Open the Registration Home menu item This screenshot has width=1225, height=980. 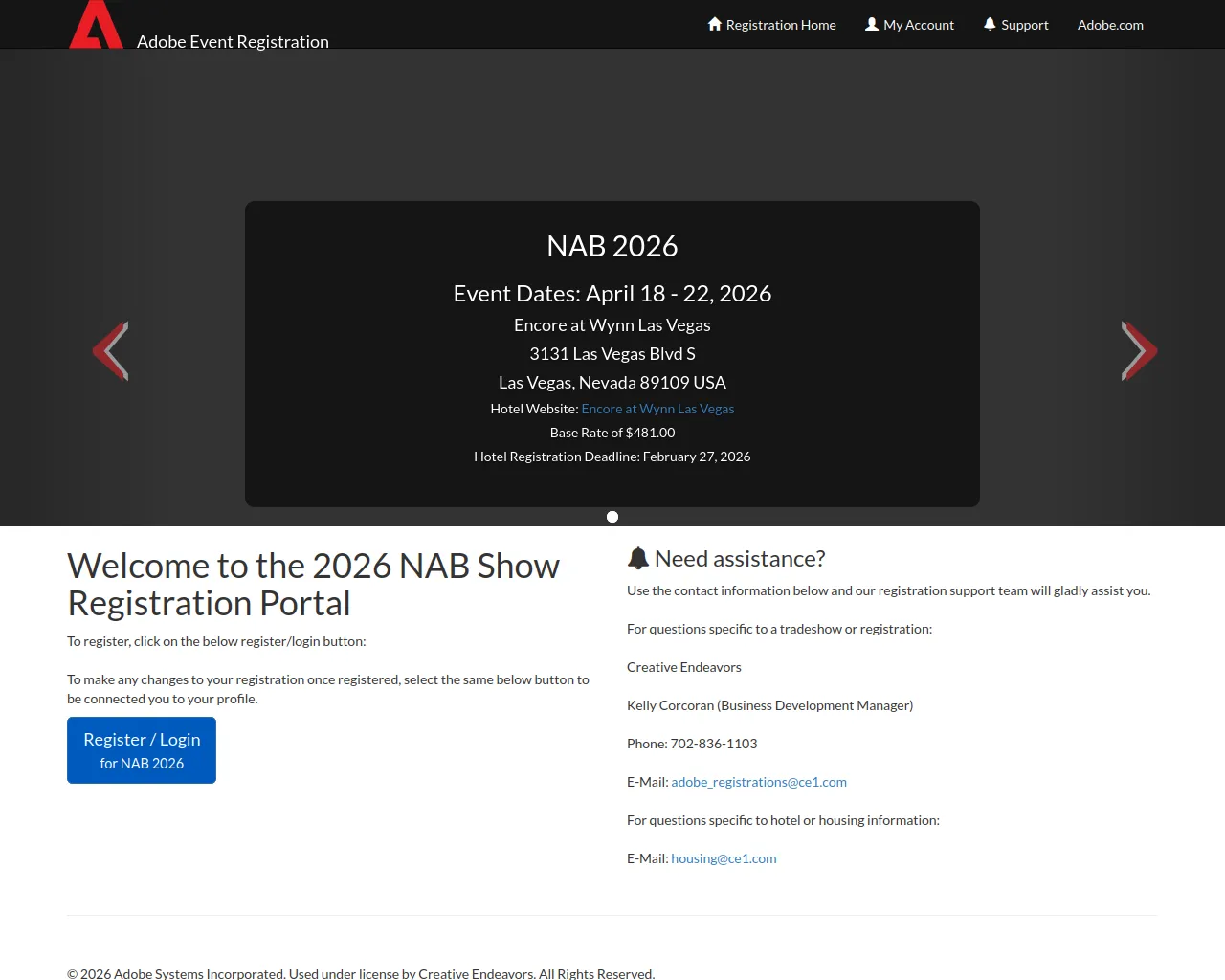pyautogui.click(x=780, y=25)
